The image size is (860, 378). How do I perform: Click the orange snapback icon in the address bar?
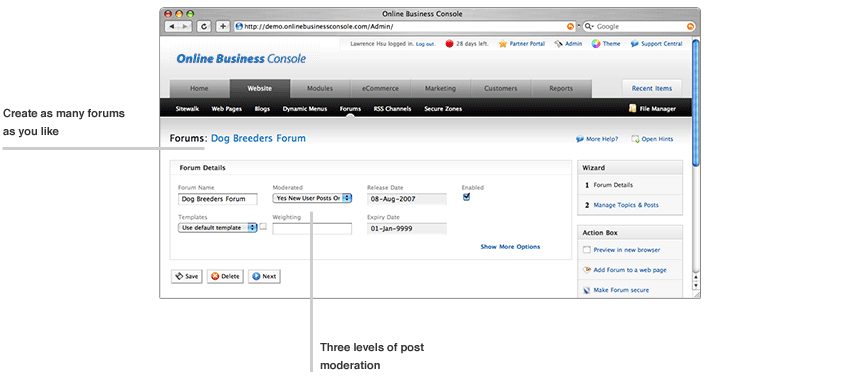click(571, 26)
